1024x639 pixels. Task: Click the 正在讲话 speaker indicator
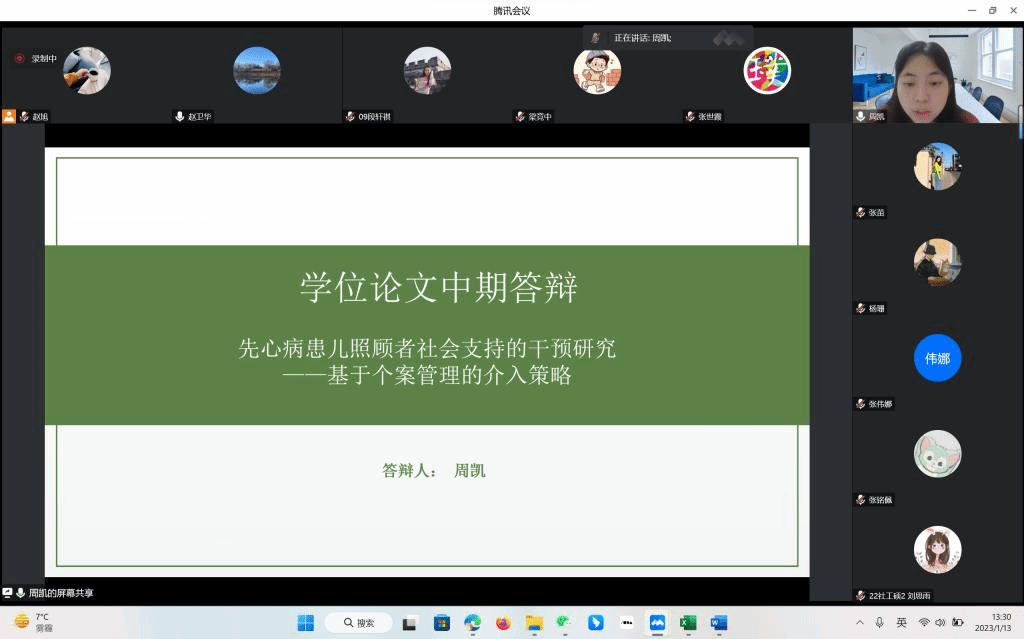[x=642, y=38]
